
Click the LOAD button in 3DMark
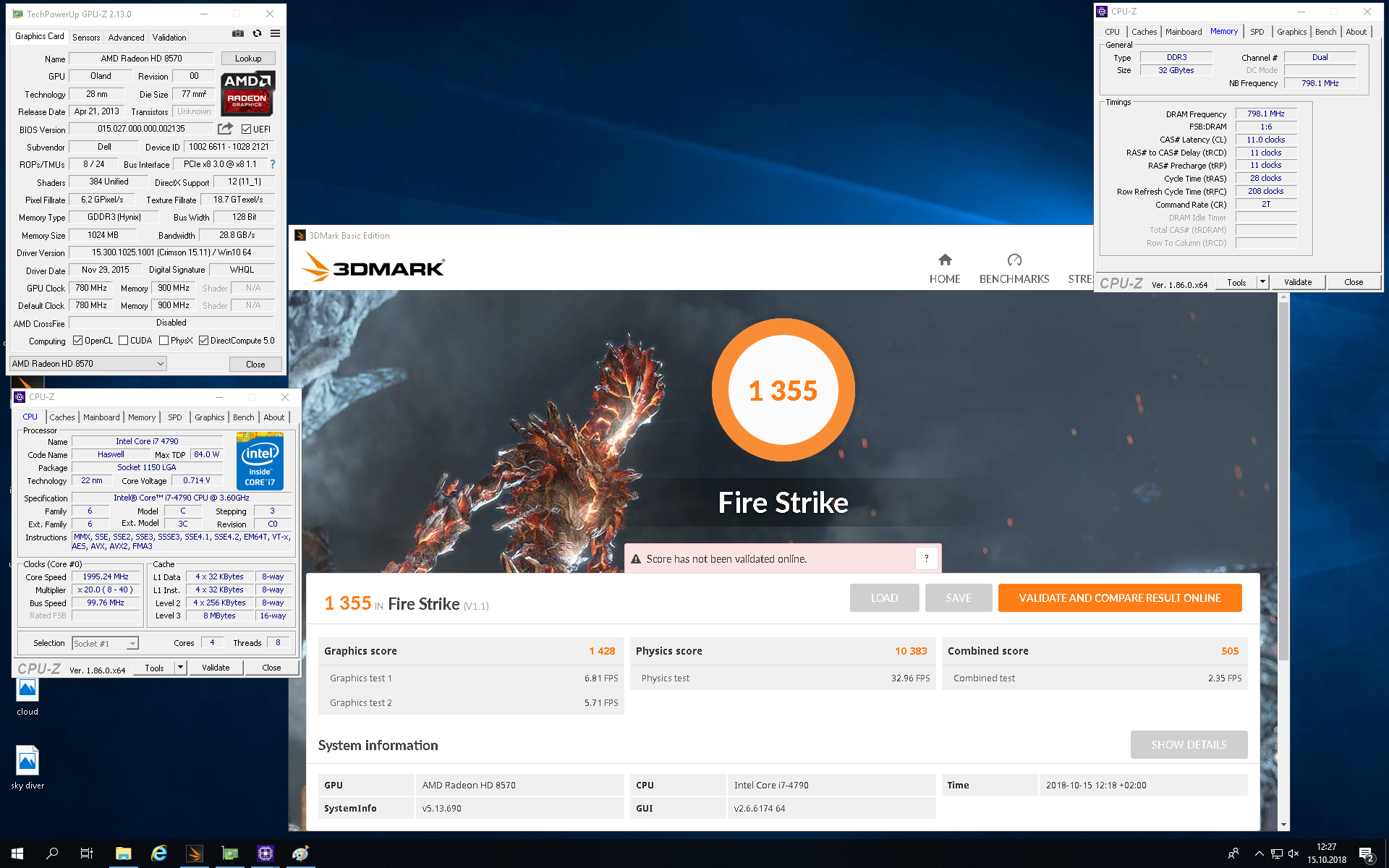[x=885, y=598]
